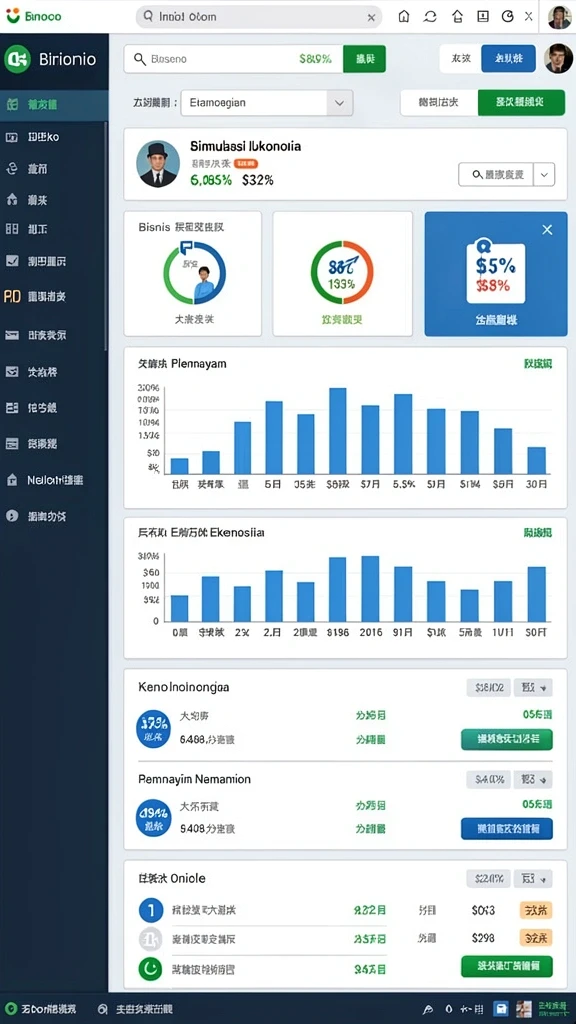Viewport: 576px width, 1024px height.
Task: Open the browser profile avatar at top right
Action: pos(560,17)
